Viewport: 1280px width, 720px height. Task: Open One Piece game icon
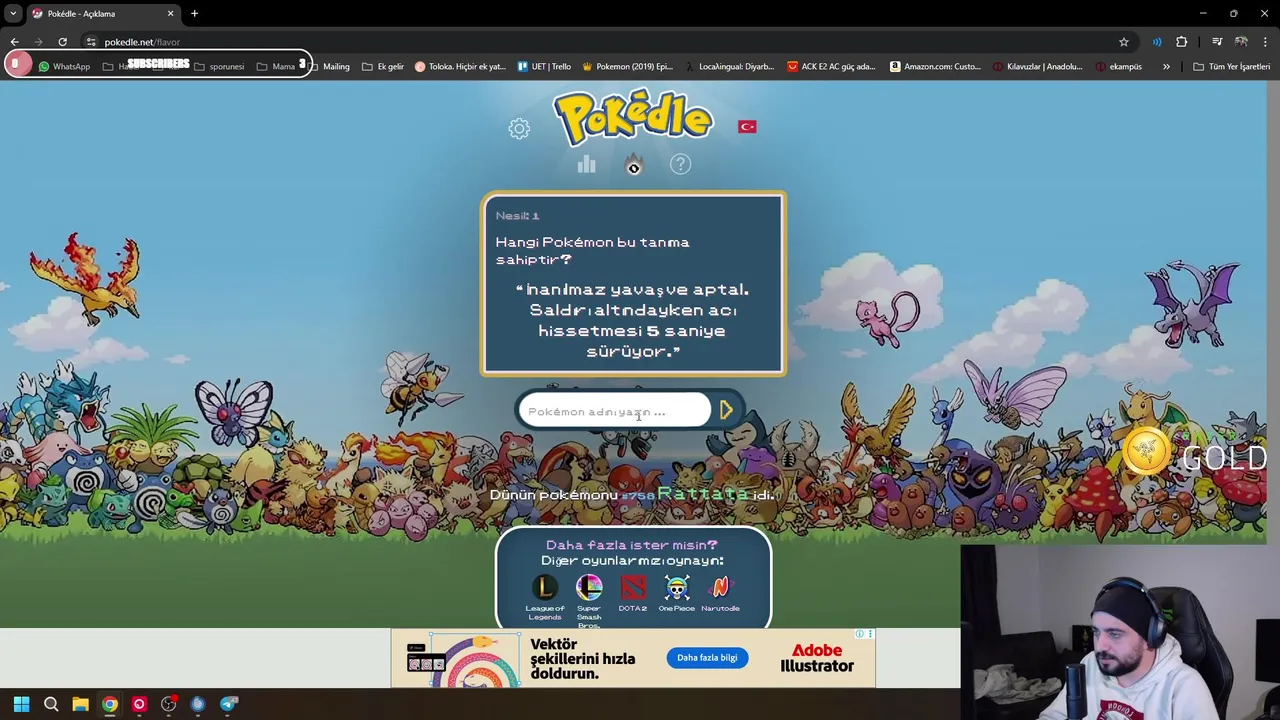pyautogui.click(x=677, y=587)
